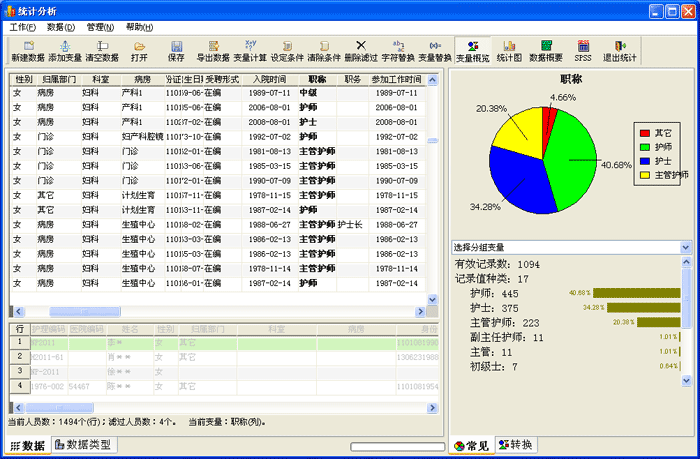700x459 pixels.
Task: Click the 副主任护师: 11 entry
Action: pos(507,338)
